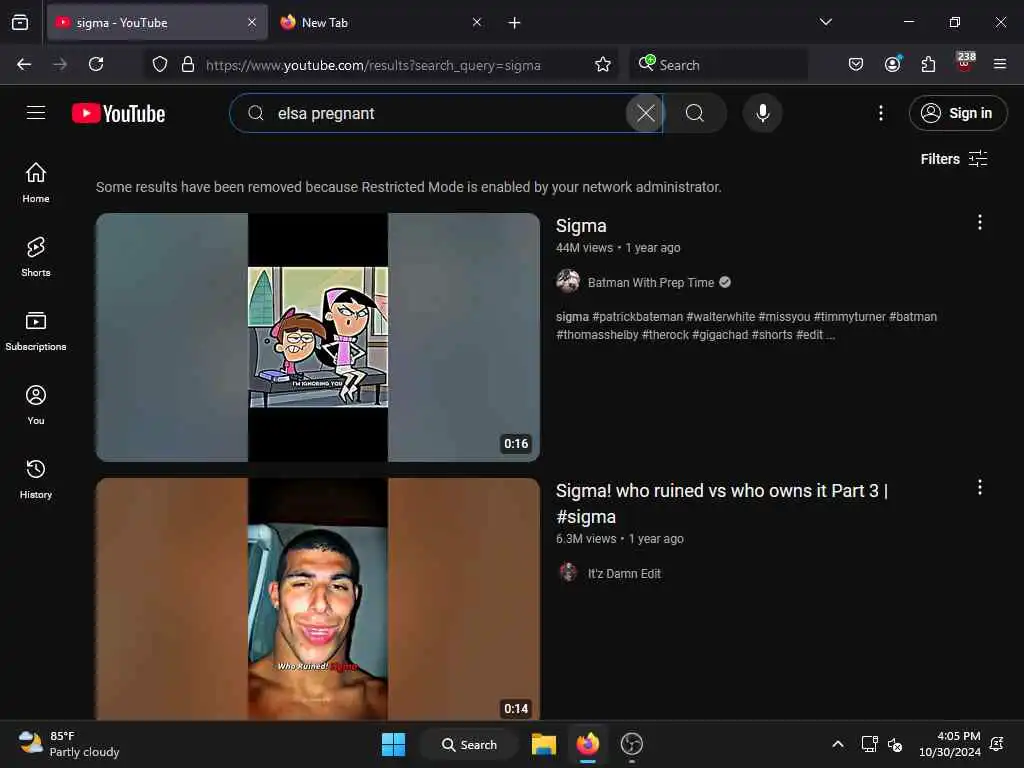Start voice search with the microphone

tap(762, 113)
